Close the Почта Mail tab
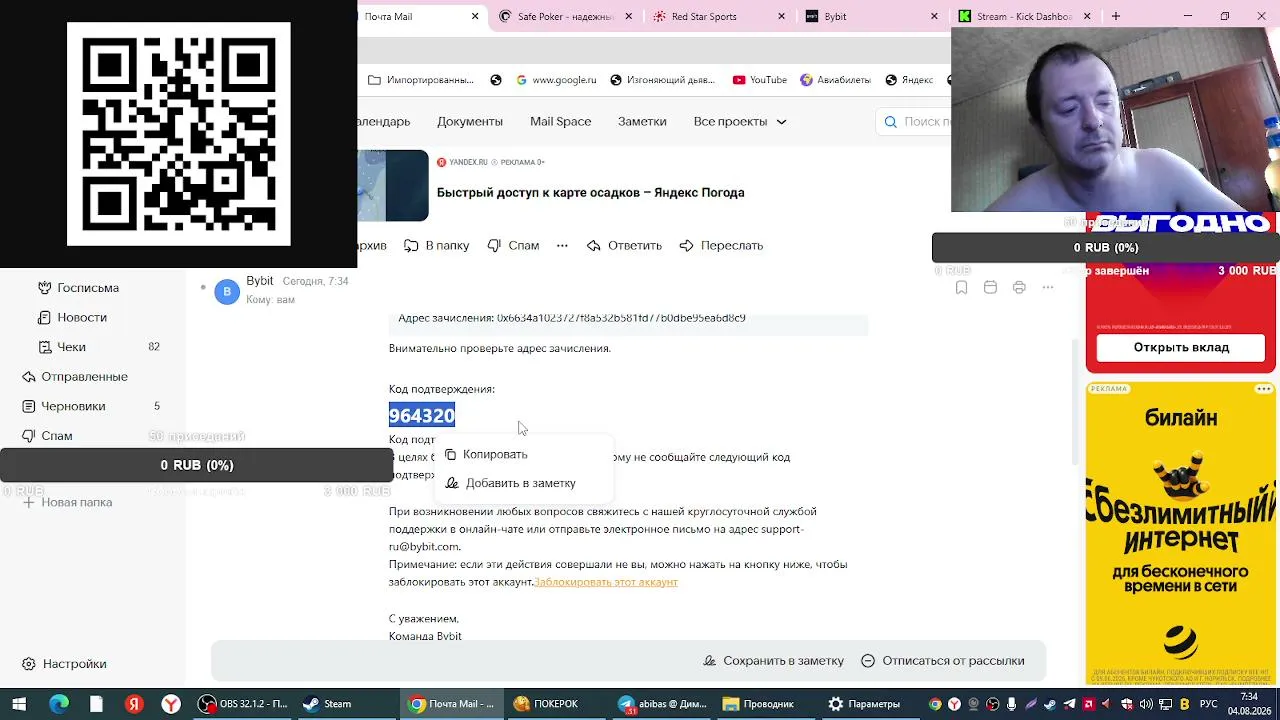The width and height of the screenshot is (1280, 720). 475,16
